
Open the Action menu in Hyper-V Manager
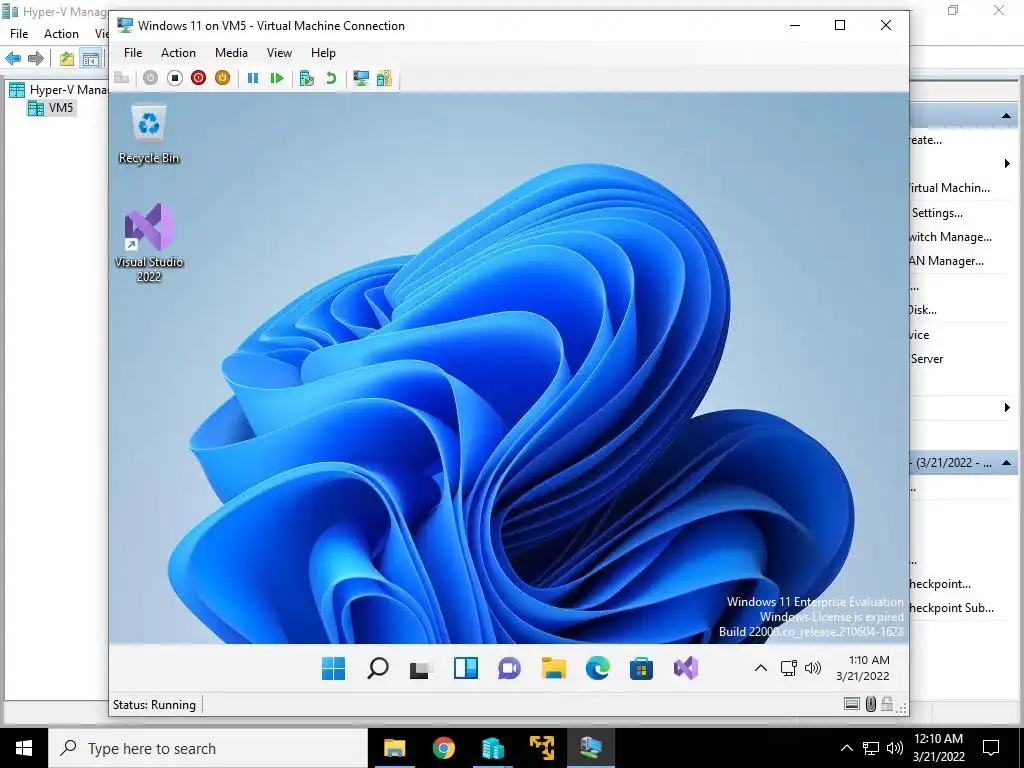pyautogui.click(x=61, y=33)
